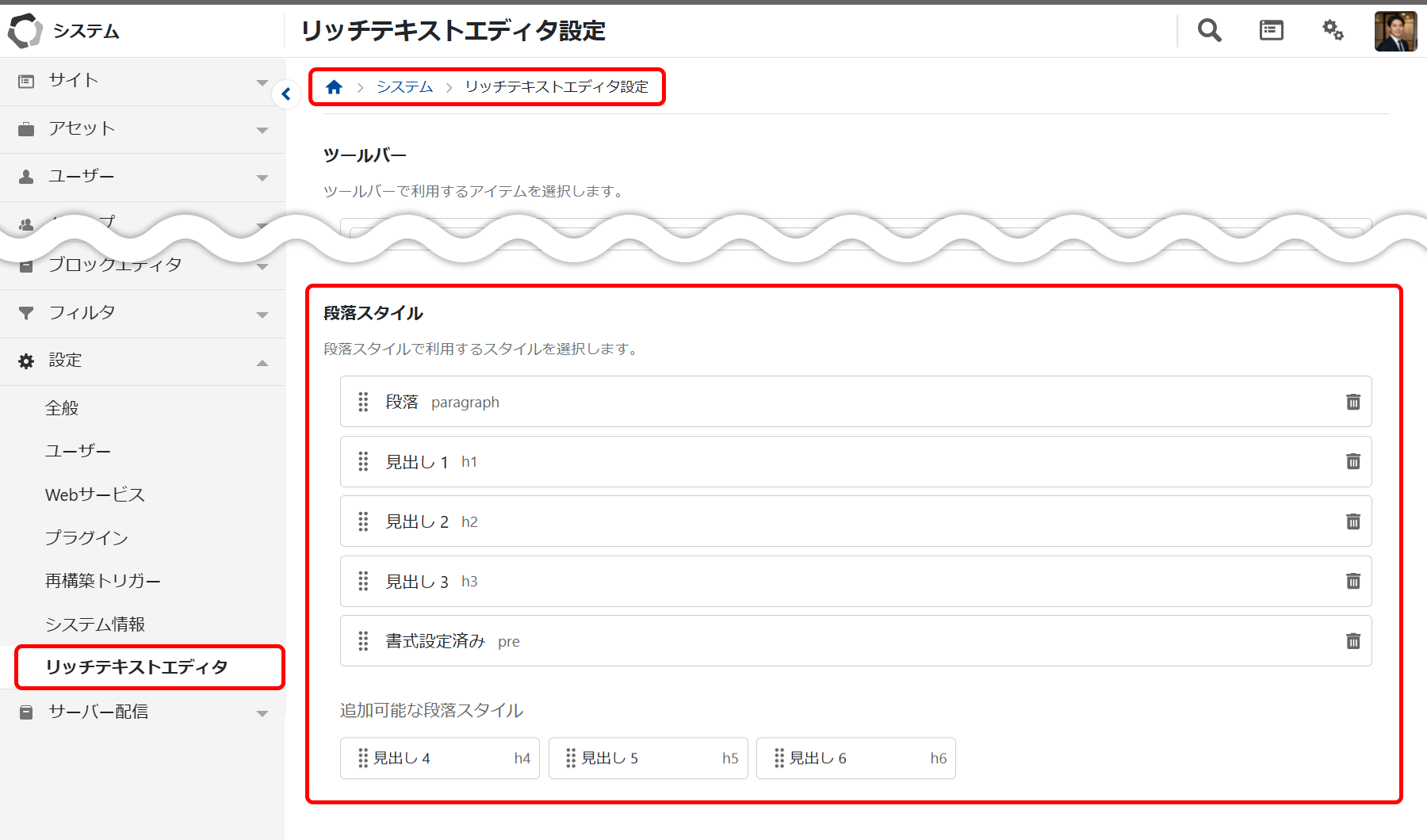Click the search magnifier icon in header
1427x840 pixels.
(x=1209, y=31)
